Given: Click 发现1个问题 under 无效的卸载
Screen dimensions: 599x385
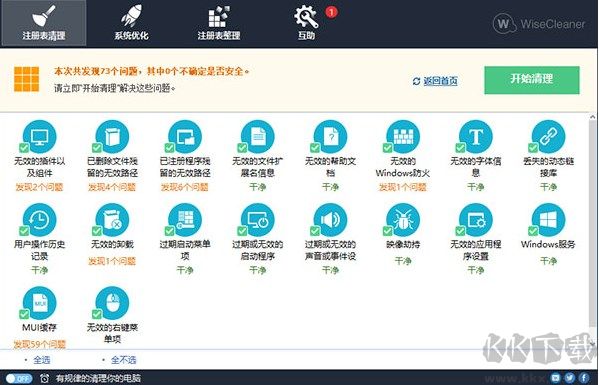Looking at the screenshot, I should [112, 261].
